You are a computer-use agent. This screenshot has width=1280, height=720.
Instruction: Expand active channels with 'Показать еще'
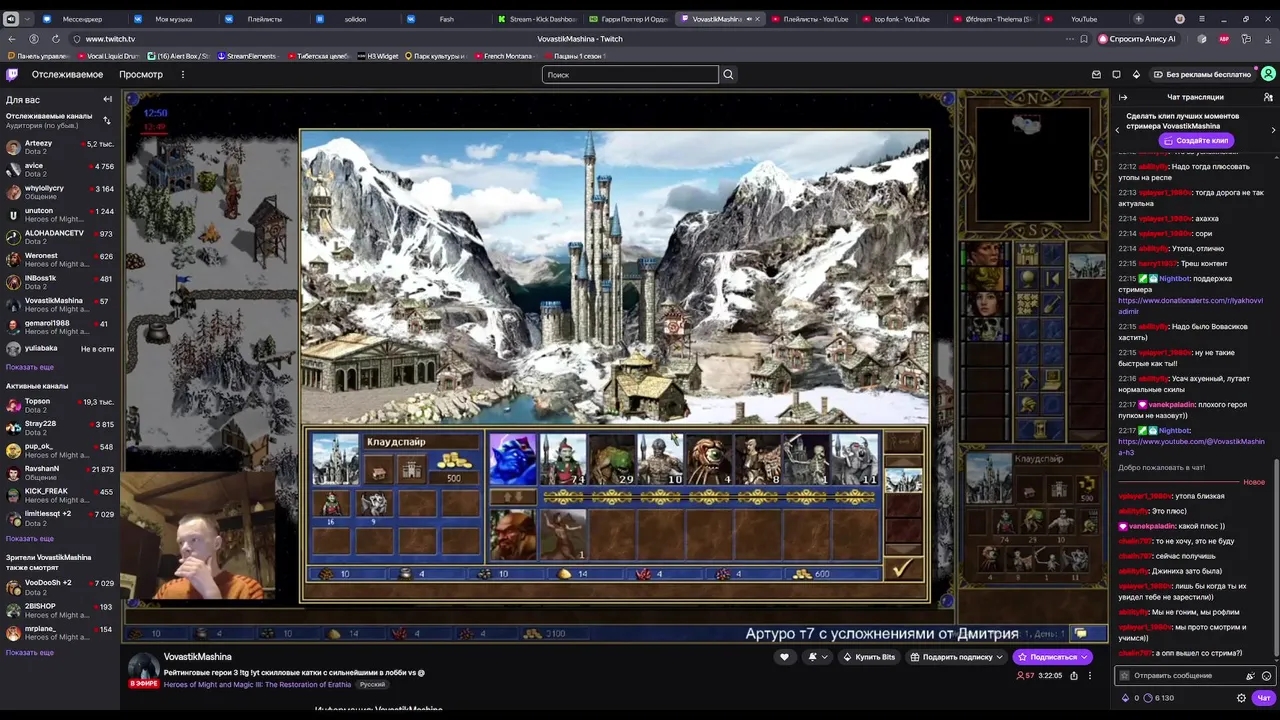[30, 538]
